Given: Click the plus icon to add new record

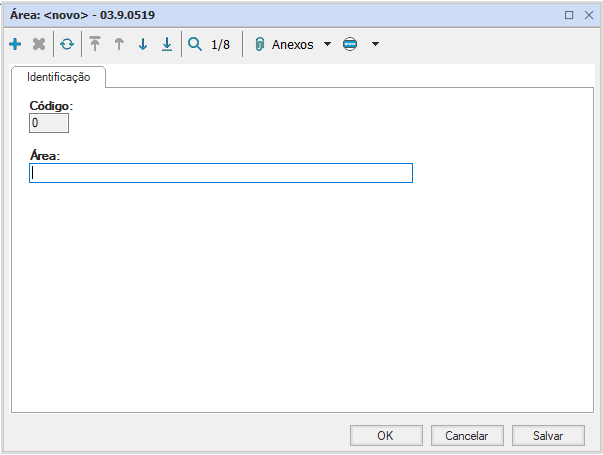Looking at the screenshot, I should 15,45.
